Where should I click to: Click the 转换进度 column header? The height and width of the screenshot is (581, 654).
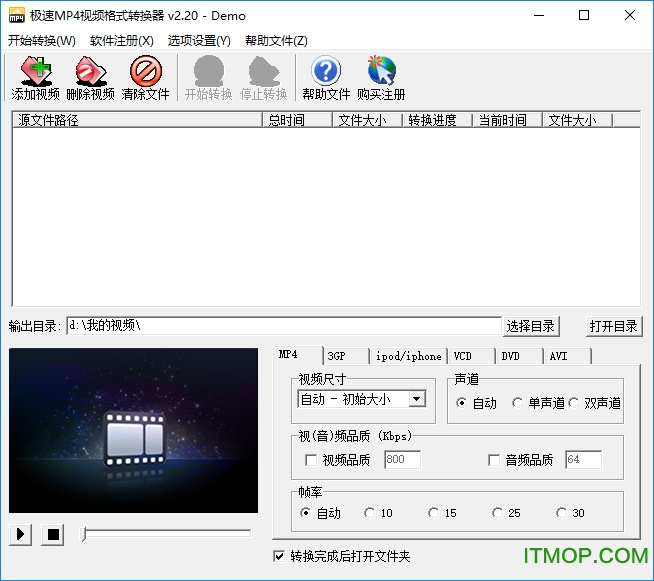coord(437,120)
